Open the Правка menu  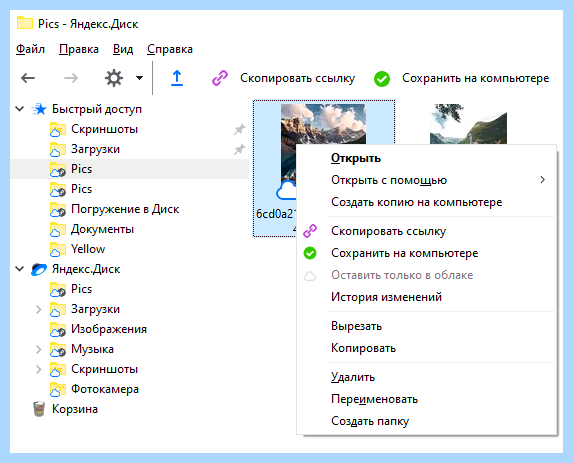click(79, 49)
